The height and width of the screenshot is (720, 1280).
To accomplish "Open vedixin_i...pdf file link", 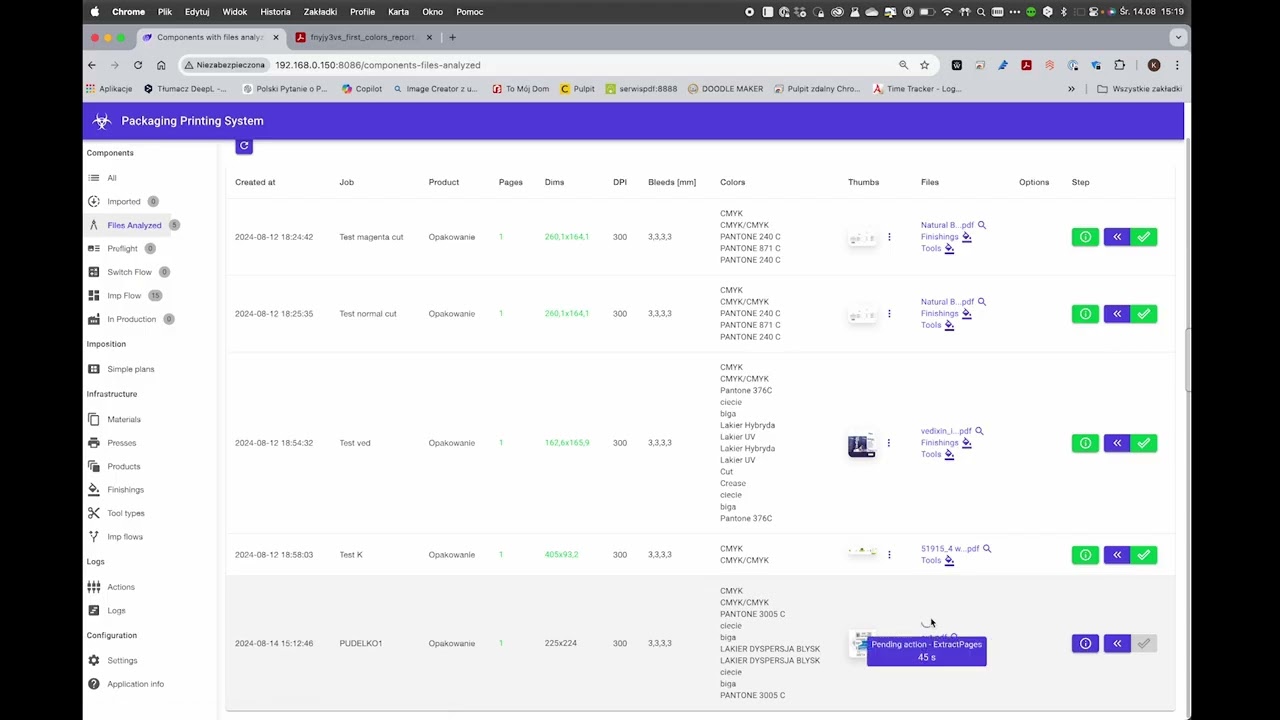I will point(946,431).
